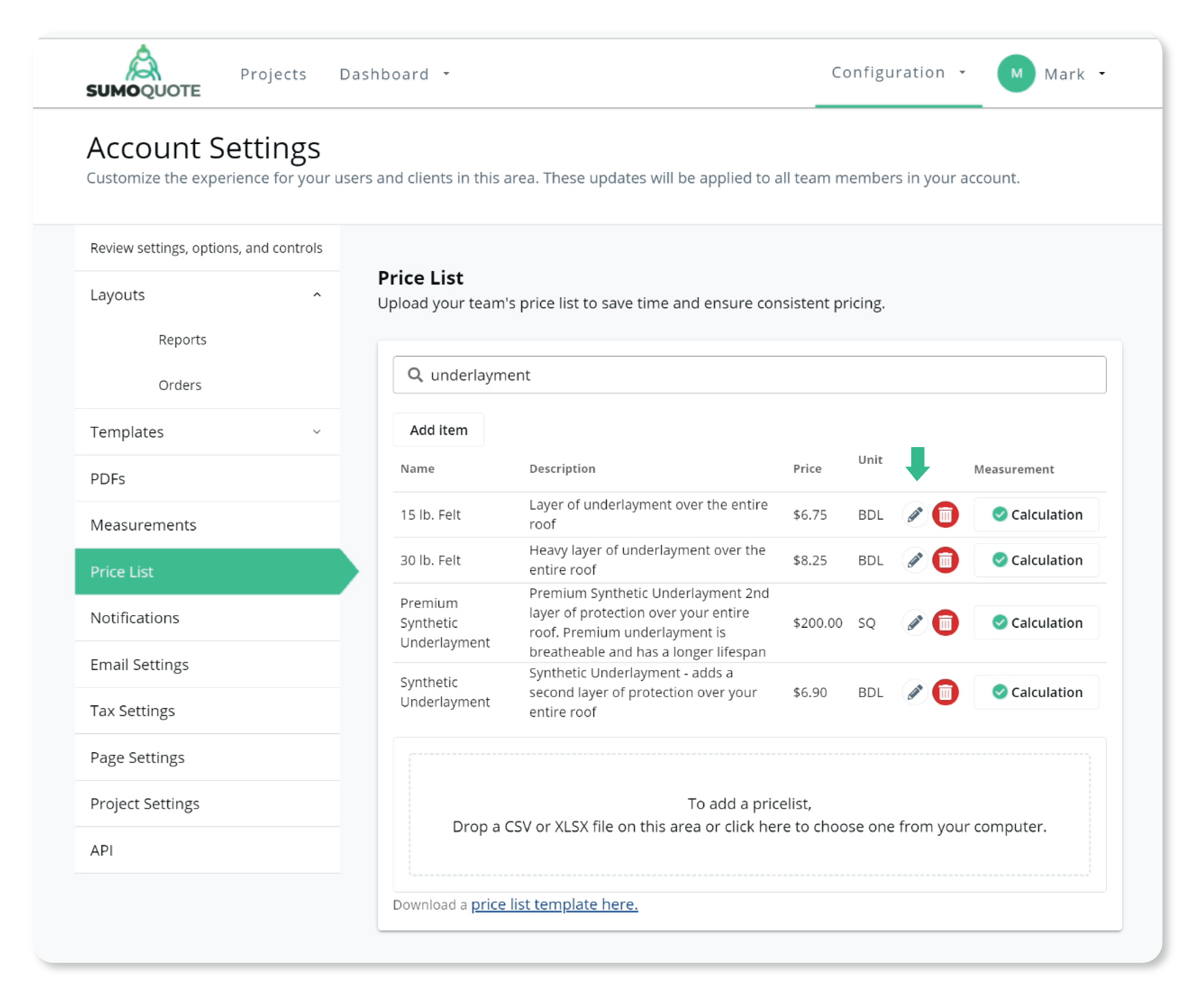Viewport: 1202px width, 1008px height.
Task: Select Tax Settings in the sidebar
Action: [132, 711]
